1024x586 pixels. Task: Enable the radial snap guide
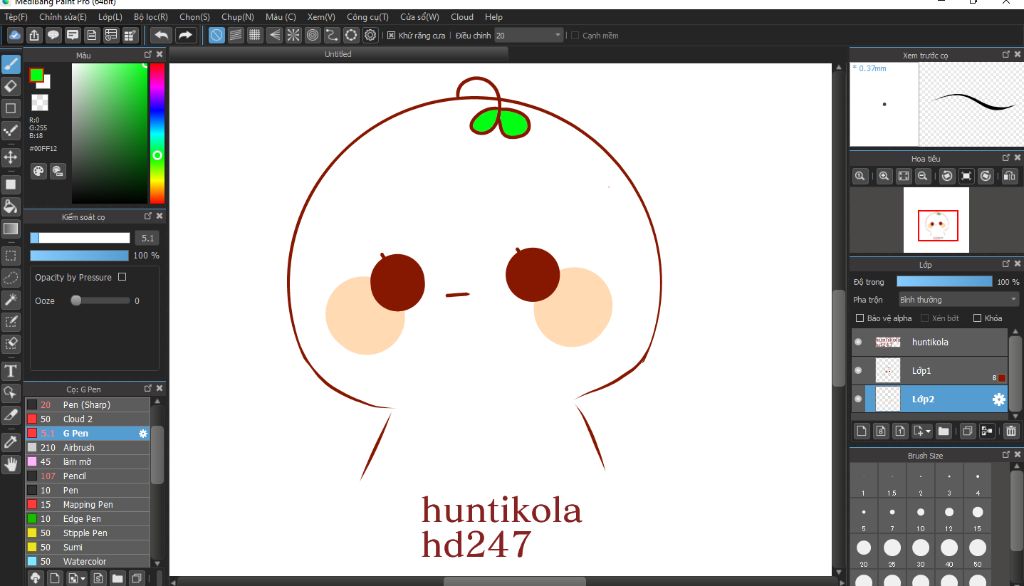(x=293, y=35)
